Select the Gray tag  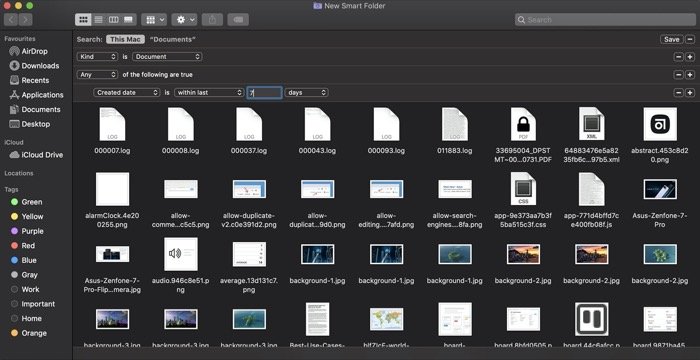pos(25,275)
